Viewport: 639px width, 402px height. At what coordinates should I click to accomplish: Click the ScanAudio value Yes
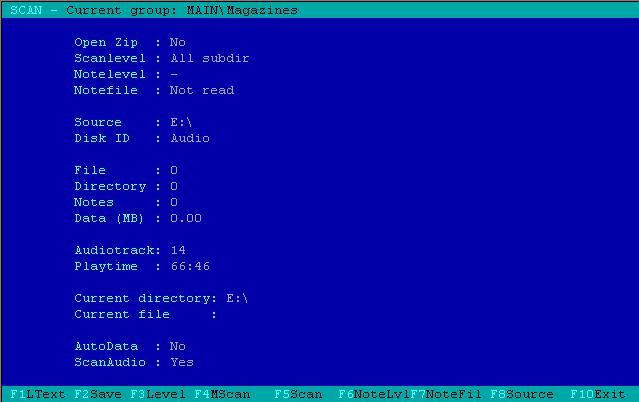(x=182, y=362)
